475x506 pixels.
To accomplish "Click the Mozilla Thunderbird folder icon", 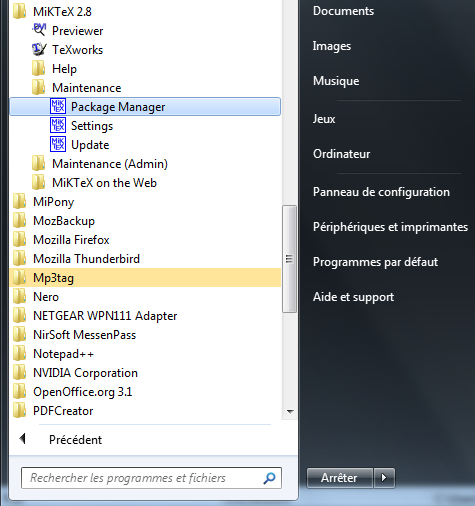I will 20,258.
